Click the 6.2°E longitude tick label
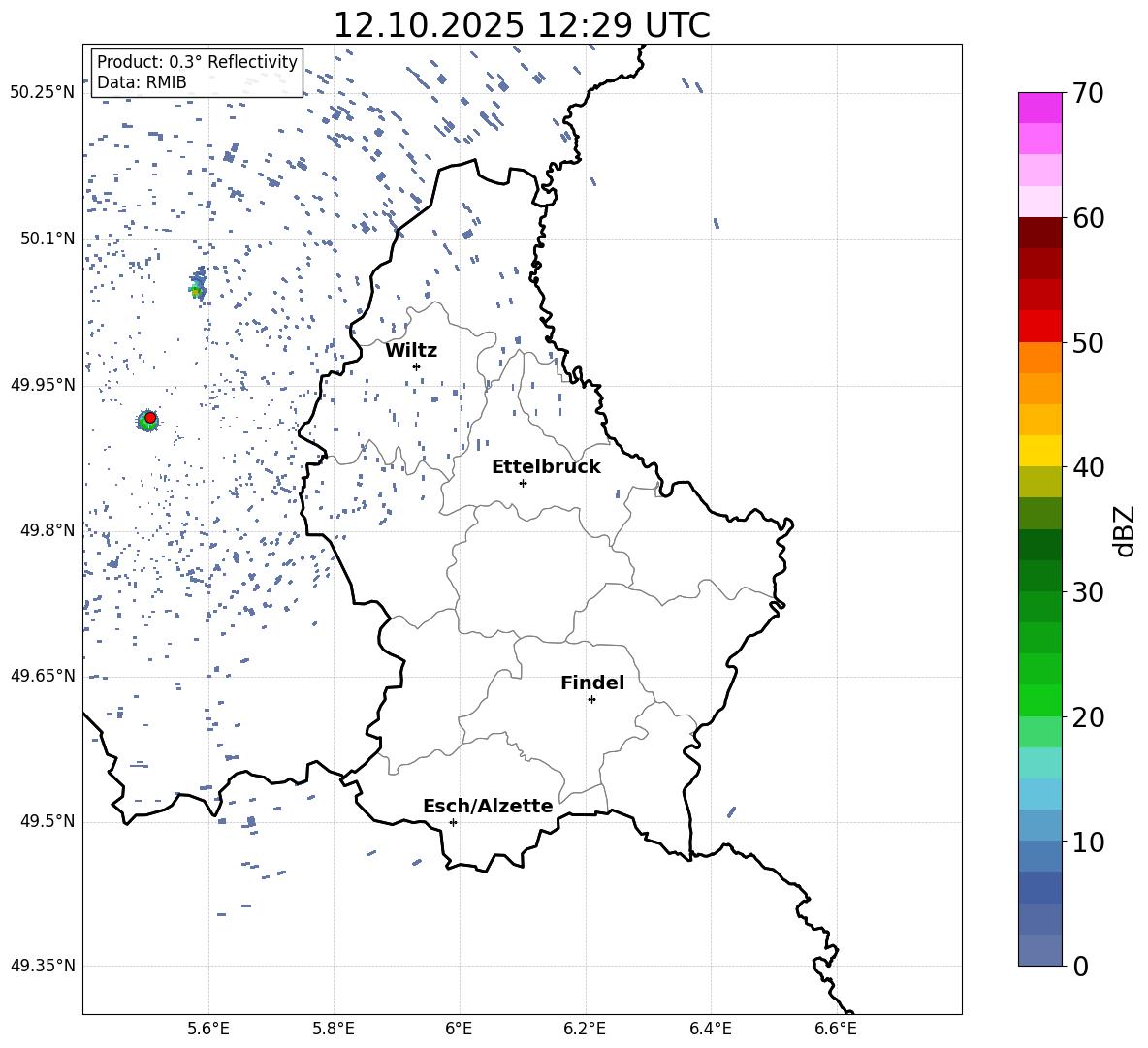 585,1029
